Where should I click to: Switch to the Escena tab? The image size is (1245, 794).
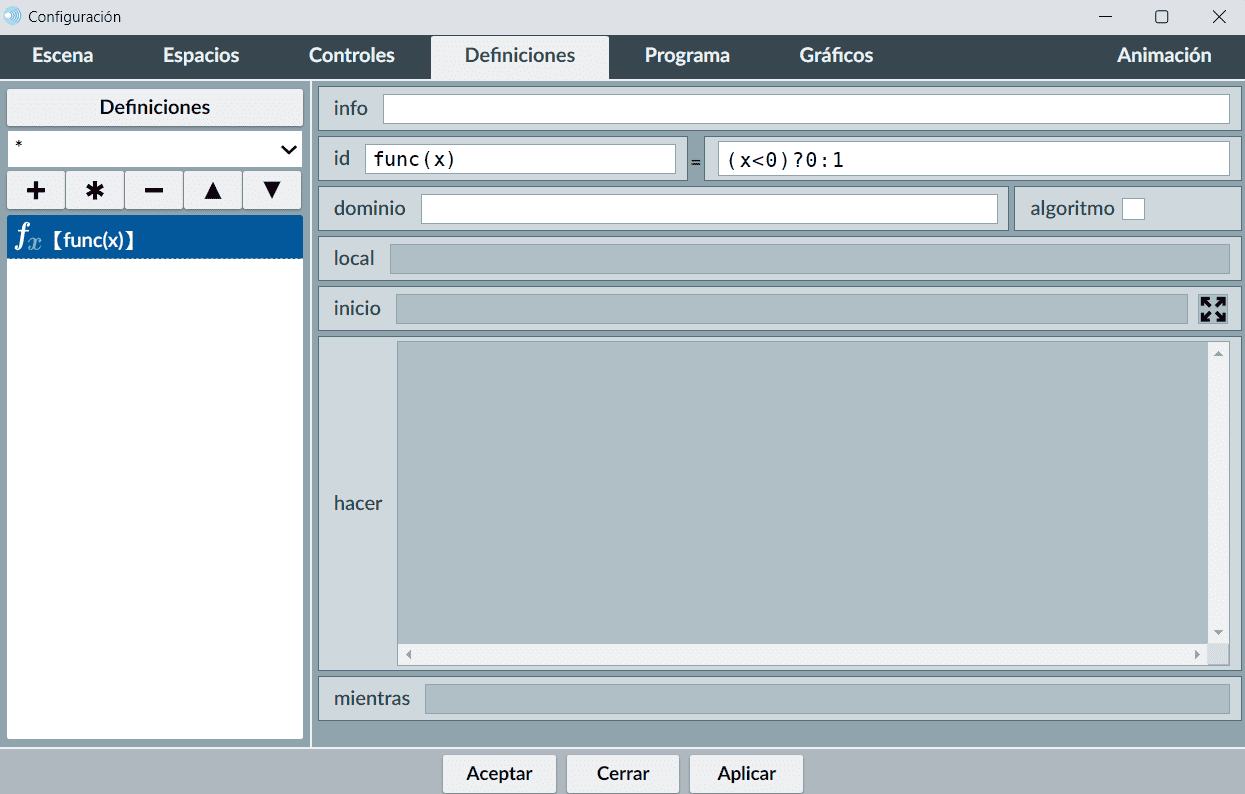63,56
